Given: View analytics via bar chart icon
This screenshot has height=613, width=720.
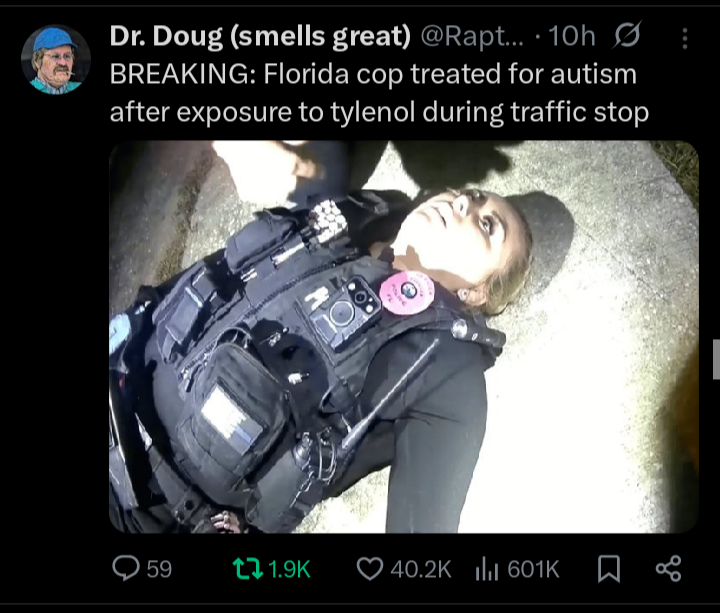Looking at the screenshot, I should click(487, 569).
